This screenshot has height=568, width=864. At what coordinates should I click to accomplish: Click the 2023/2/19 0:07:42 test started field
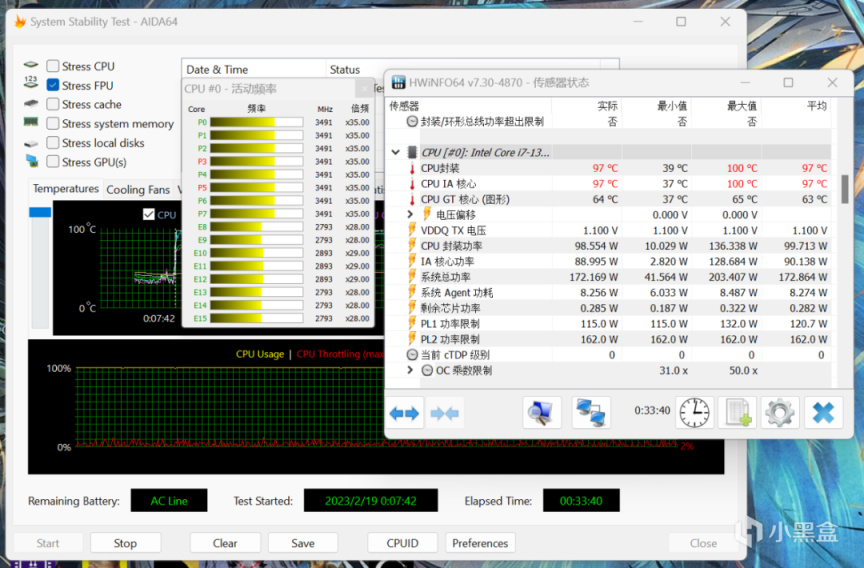point(371,501)
